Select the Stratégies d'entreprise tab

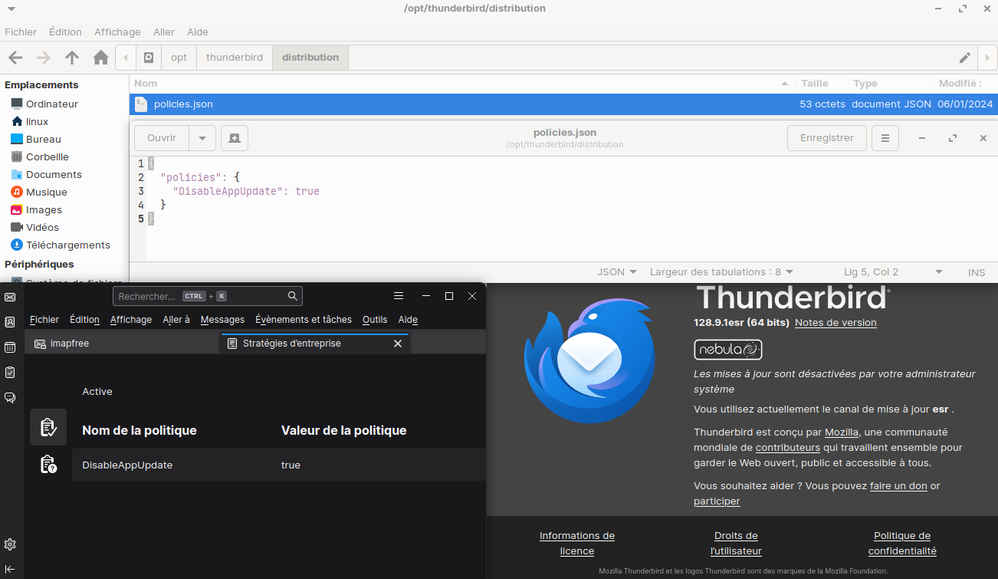click(x=314, y=344)
